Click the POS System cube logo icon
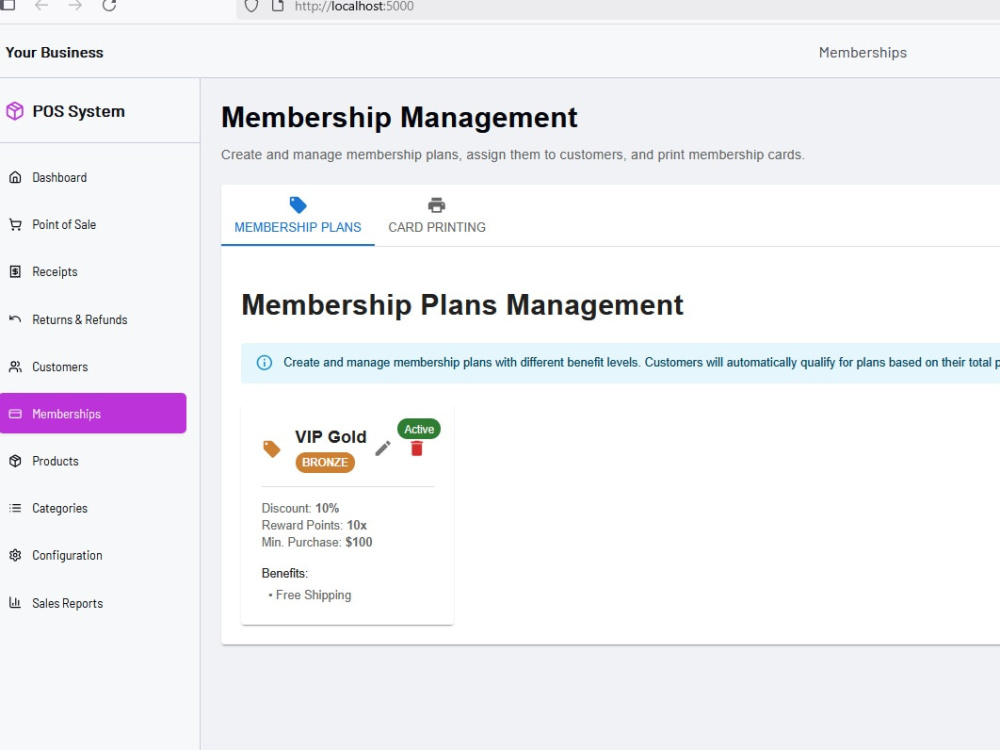 pyautogui.click(x=15, y=112)
